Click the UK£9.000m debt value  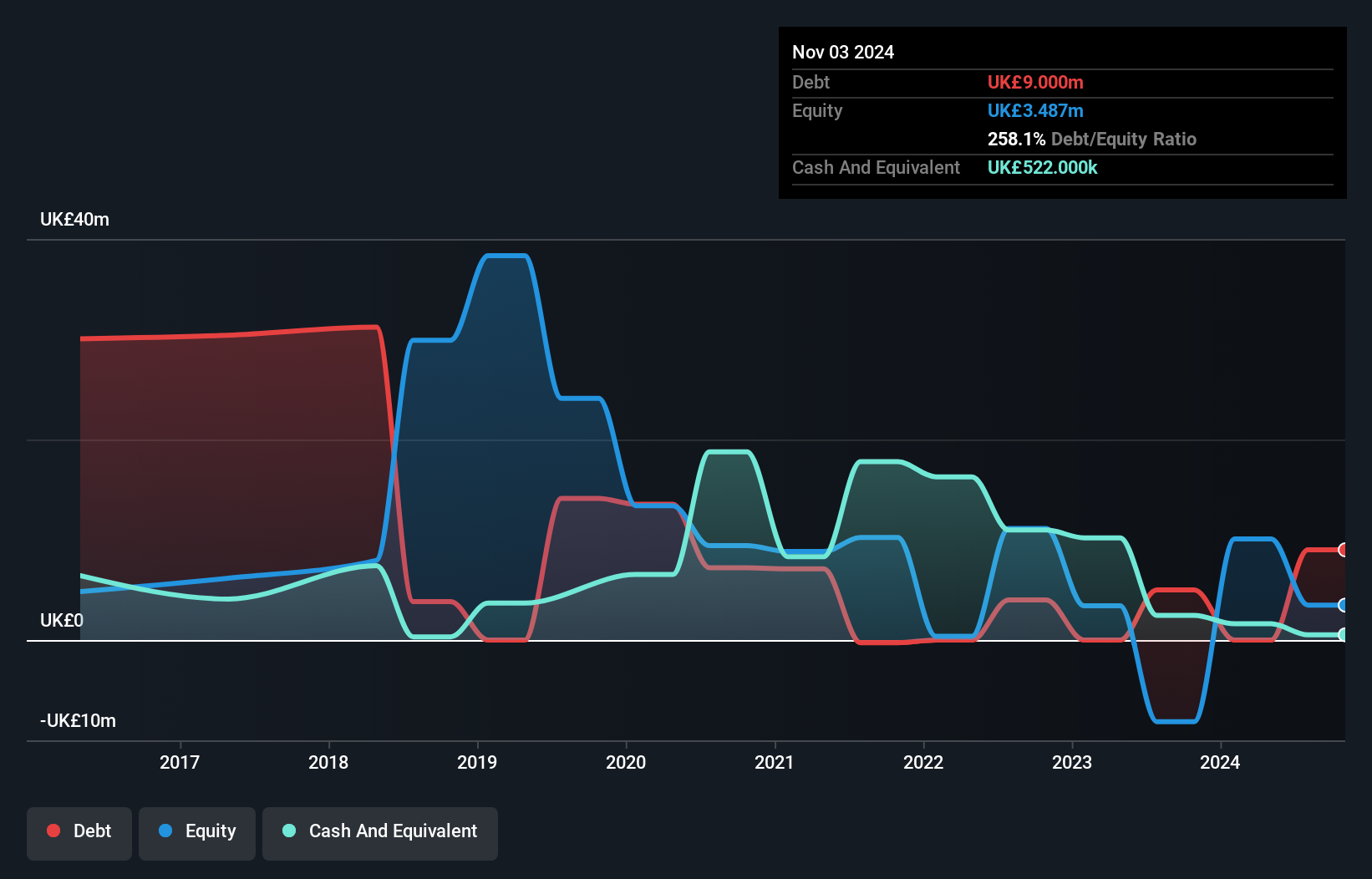(x=1035, y=82)
